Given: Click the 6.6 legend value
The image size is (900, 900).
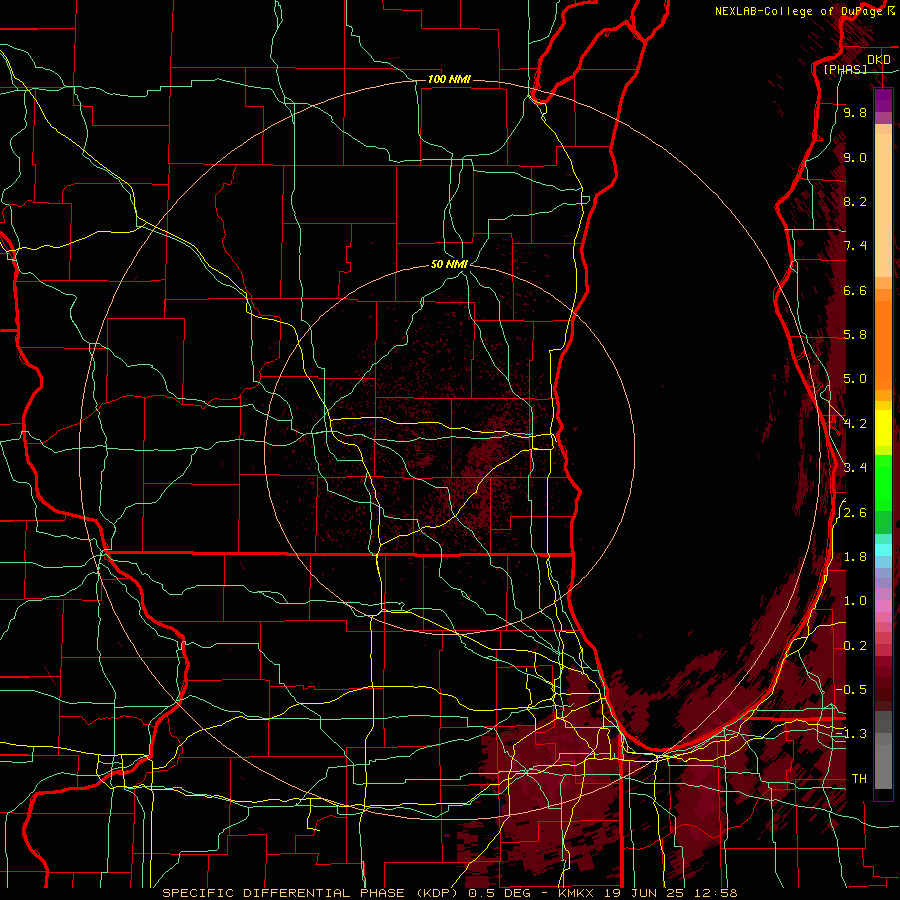Looking at the screenshot, I should [855, 291].
